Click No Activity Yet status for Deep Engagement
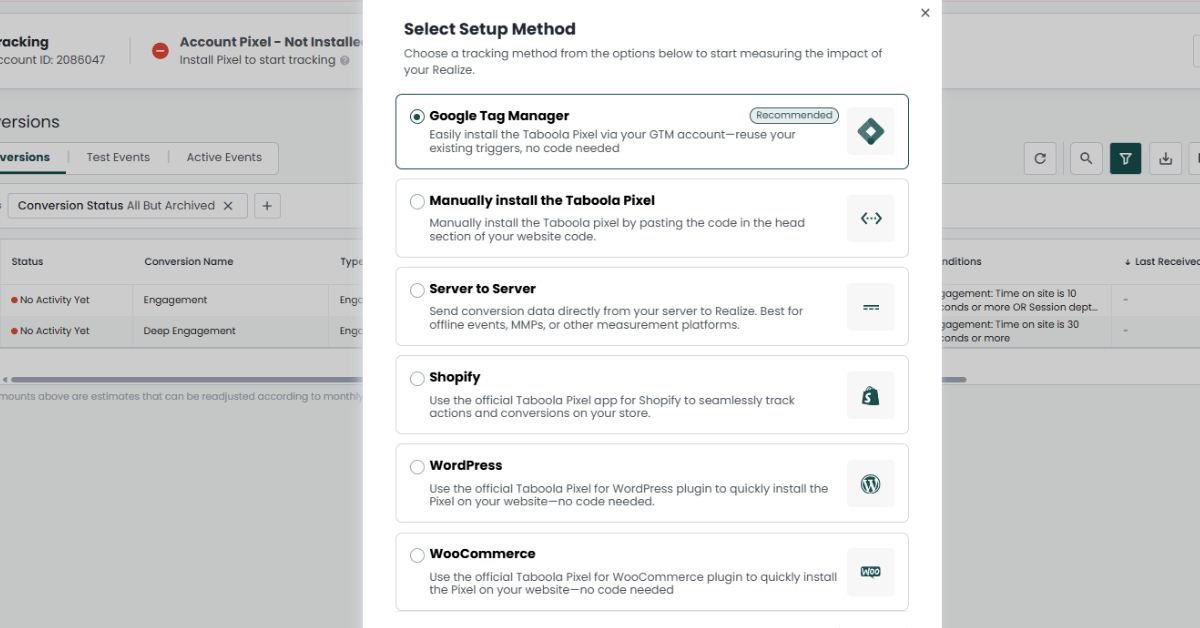This screenshot has height=628, width=1200. (x=50, y=331)
